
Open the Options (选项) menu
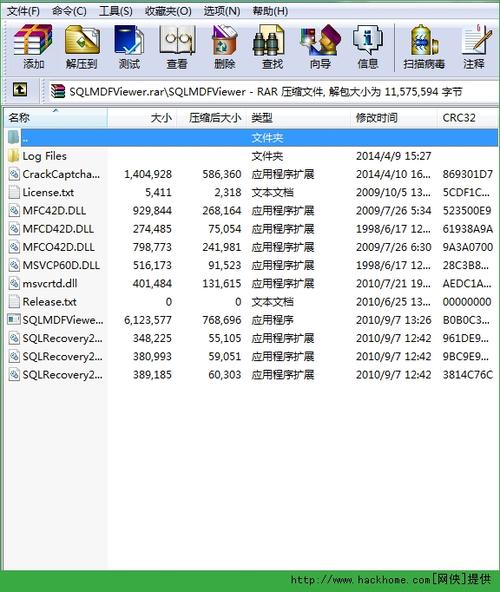coord(222,11)
